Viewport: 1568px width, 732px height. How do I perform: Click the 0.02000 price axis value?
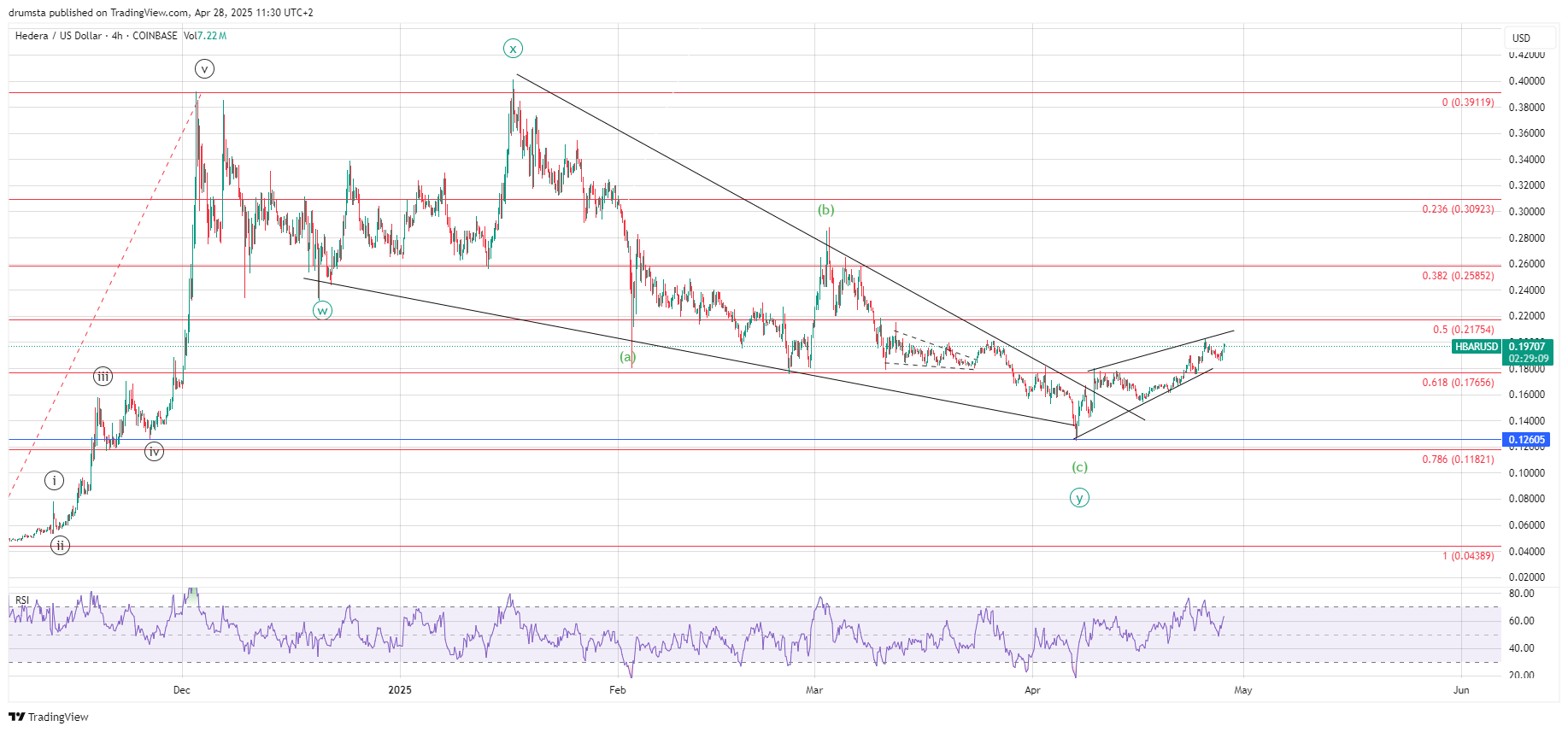1526,577
